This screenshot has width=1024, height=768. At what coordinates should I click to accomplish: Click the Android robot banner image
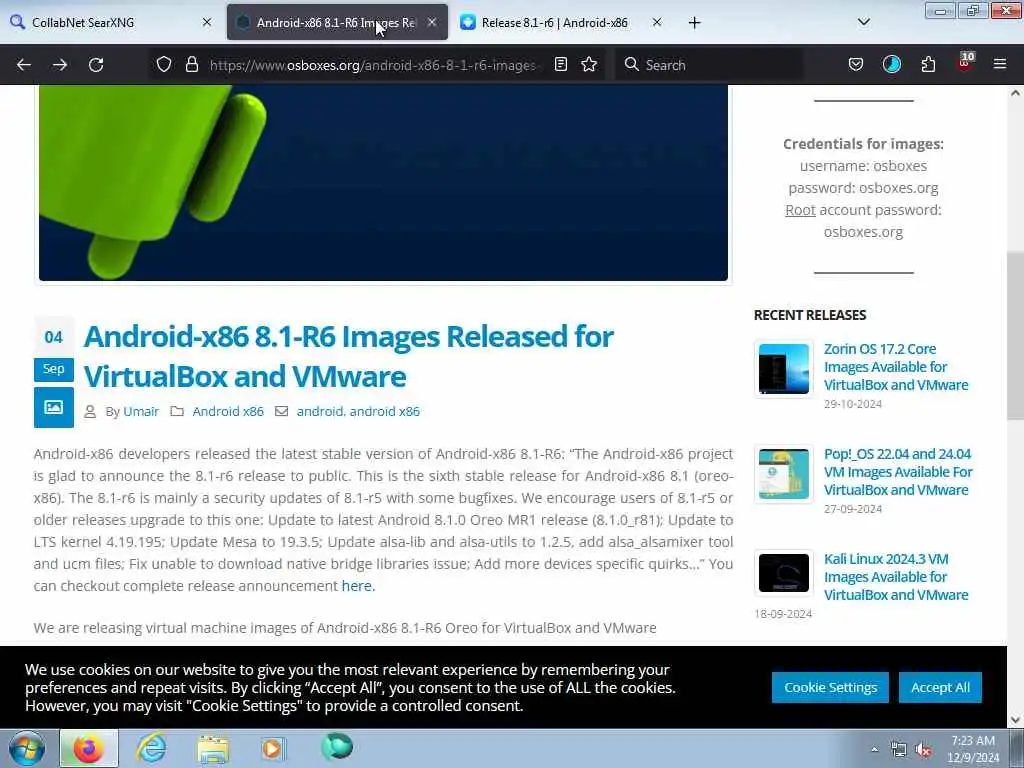pyautogui.click(x=383, y=183)
